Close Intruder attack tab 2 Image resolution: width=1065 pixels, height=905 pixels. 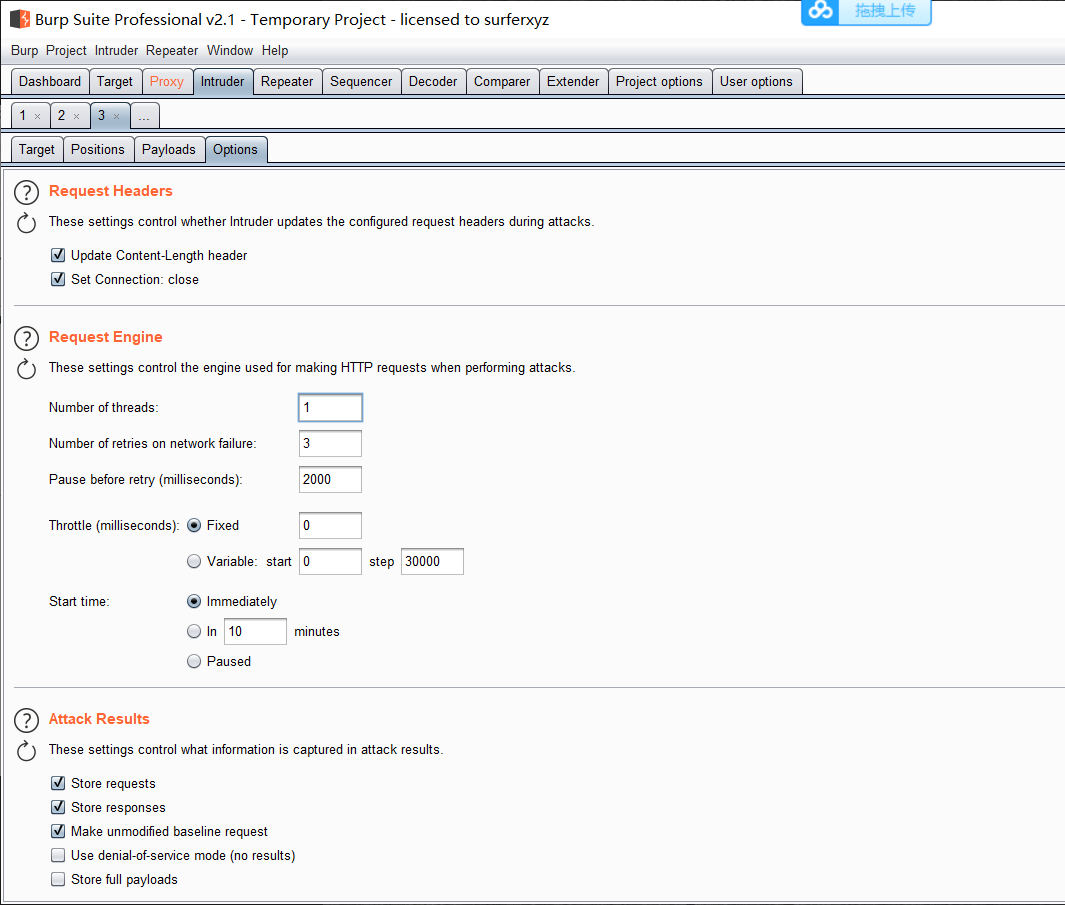(x=77, y=116)
